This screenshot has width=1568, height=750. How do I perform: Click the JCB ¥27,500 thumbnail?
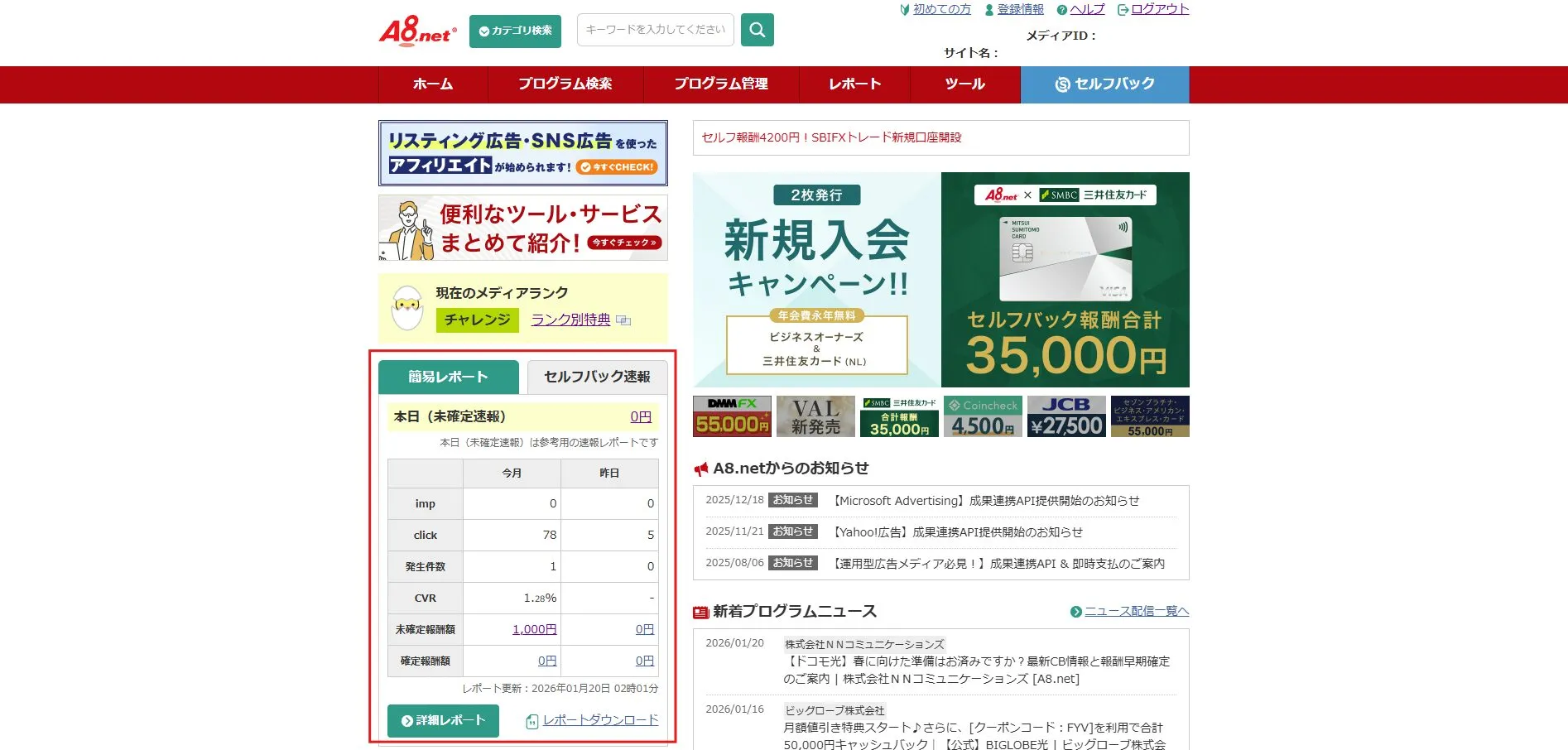1066,416
